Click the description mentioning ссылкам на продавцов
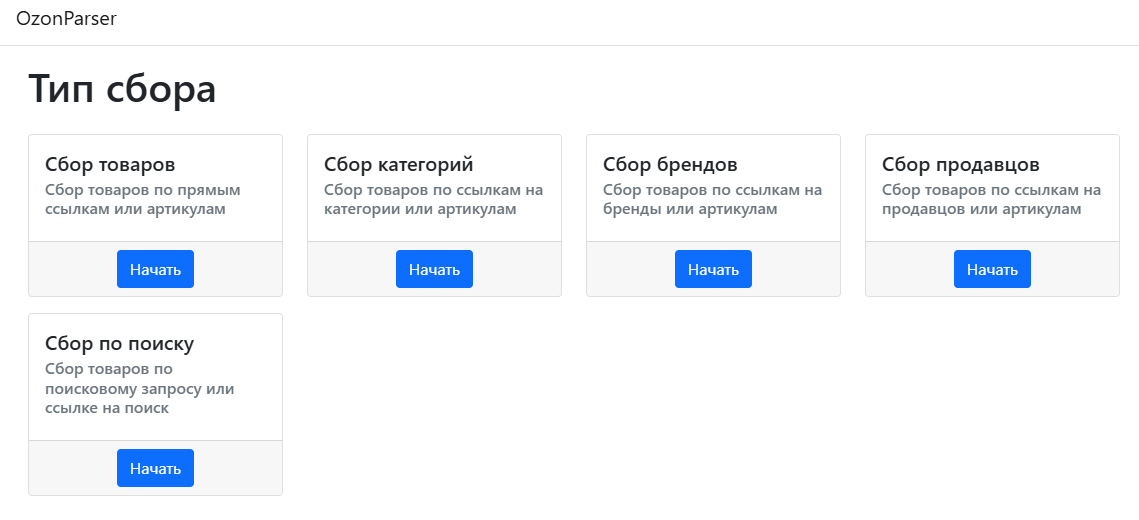Screen dimensions: 1139x520 (x=991, y=199)
